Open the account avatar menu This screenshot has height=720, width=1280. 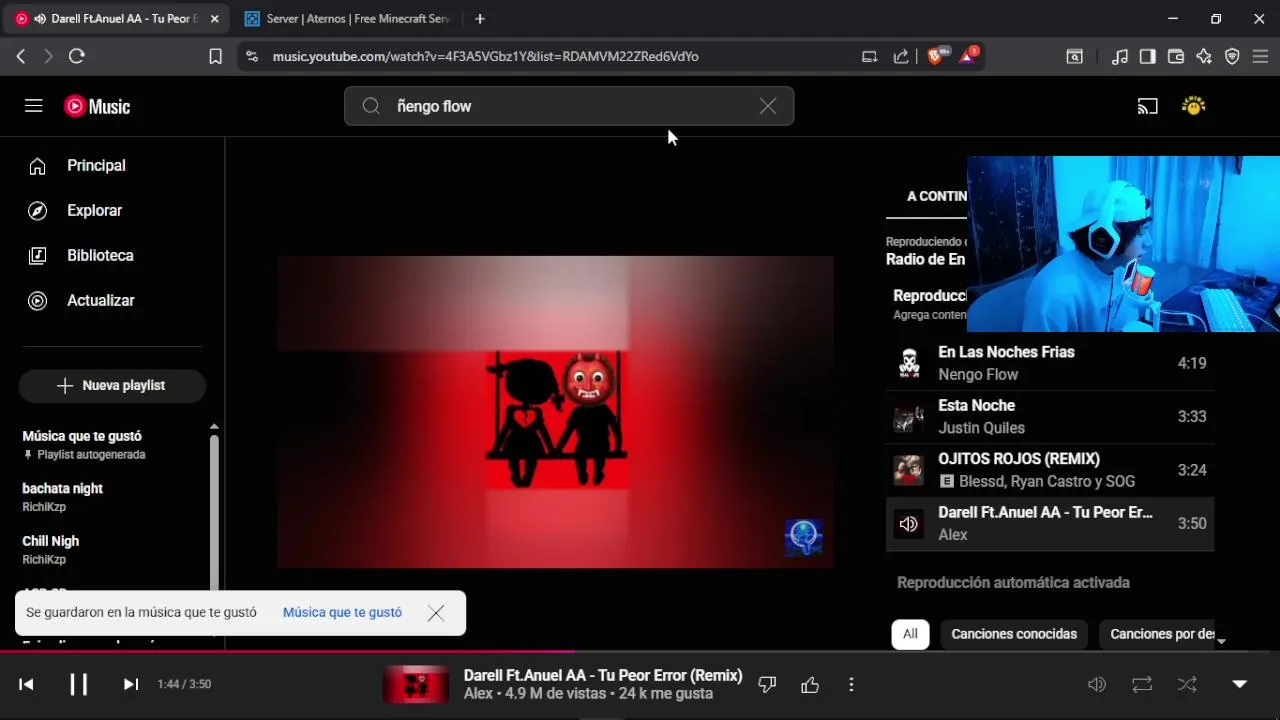[x=1193, y=106]
